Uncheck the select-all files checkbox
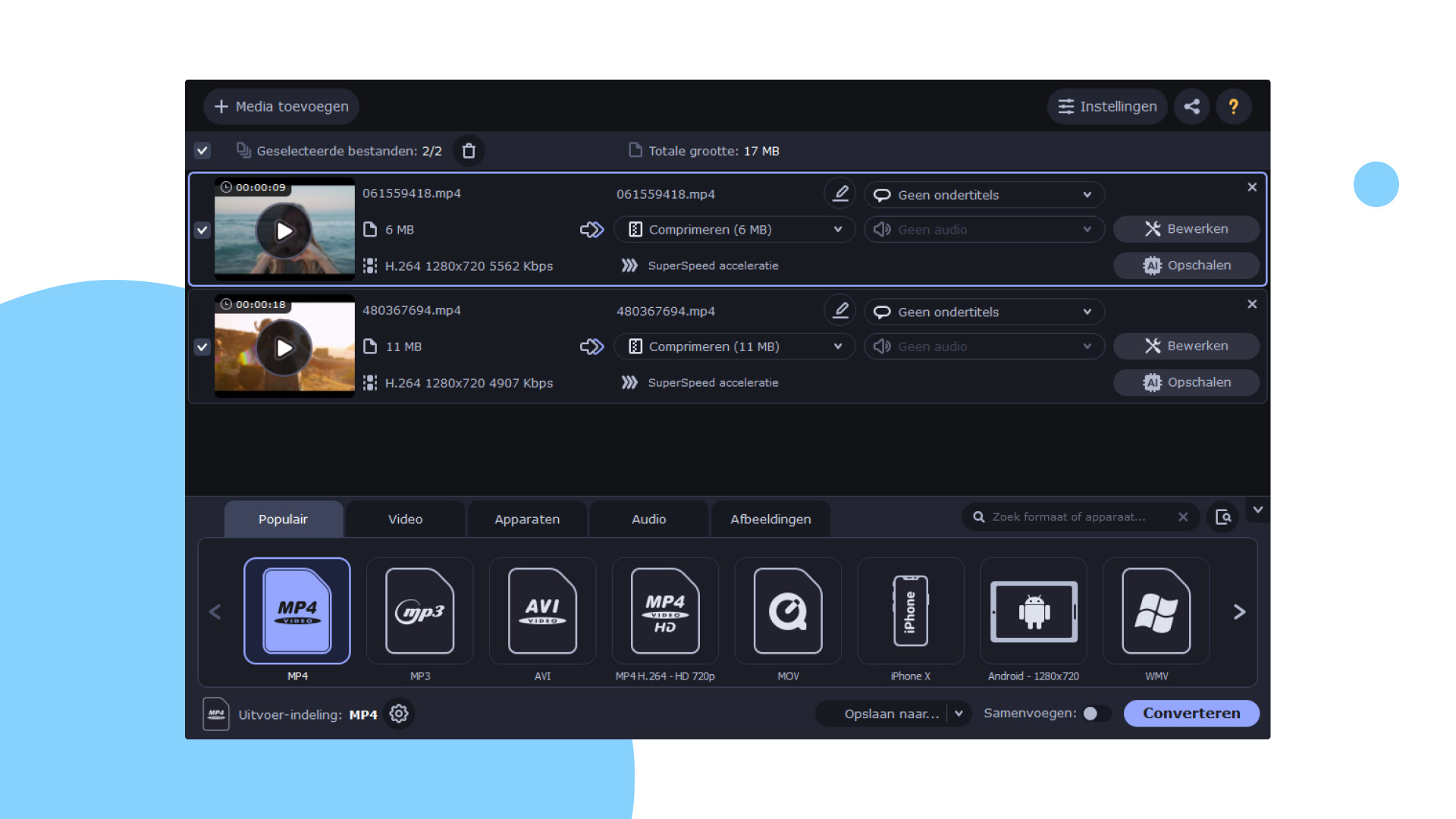1456x819 pixels. [x=202, y=151]
